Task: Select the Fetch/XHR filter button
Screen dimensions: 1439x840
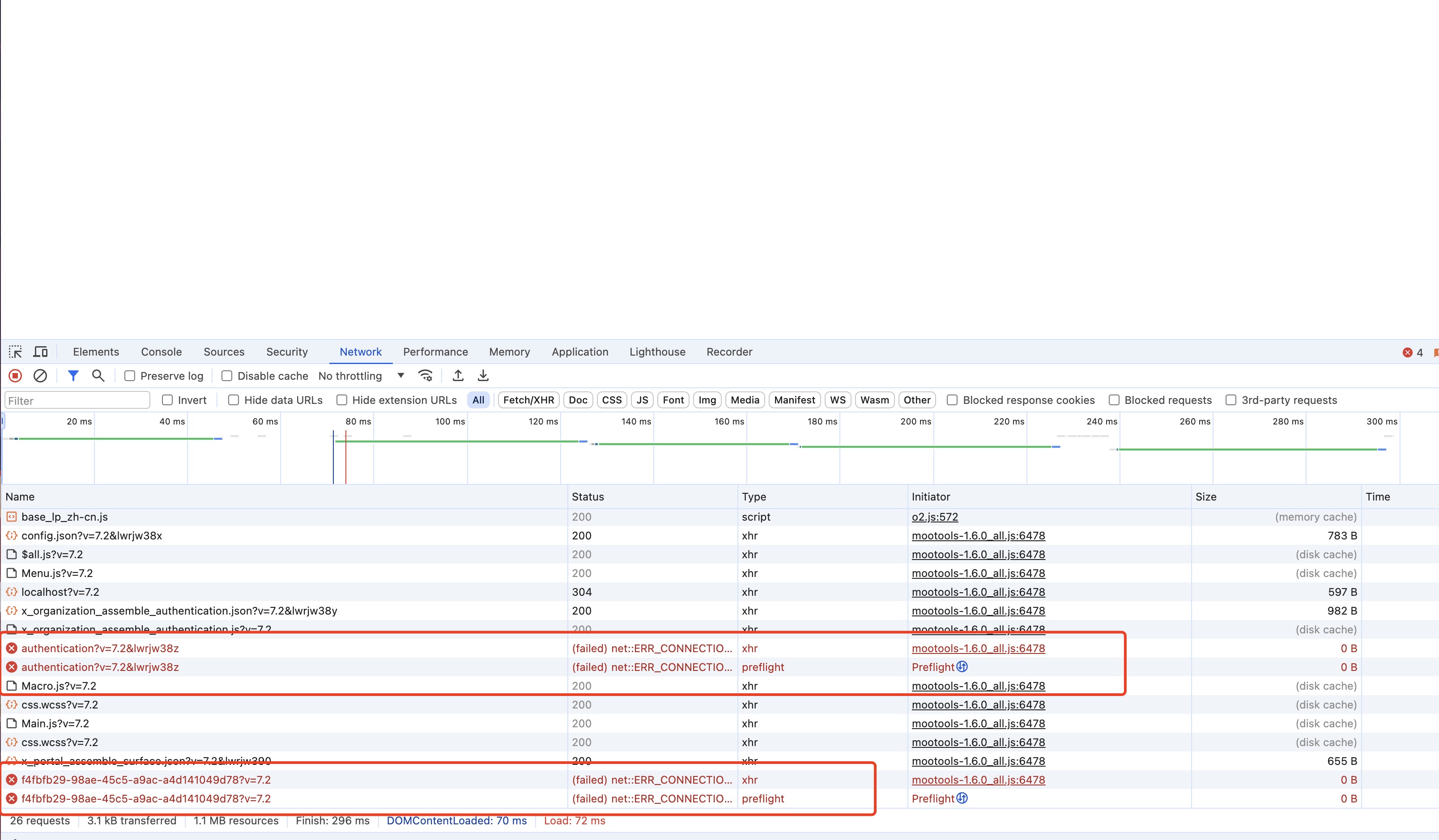Action: click(528, 400)
